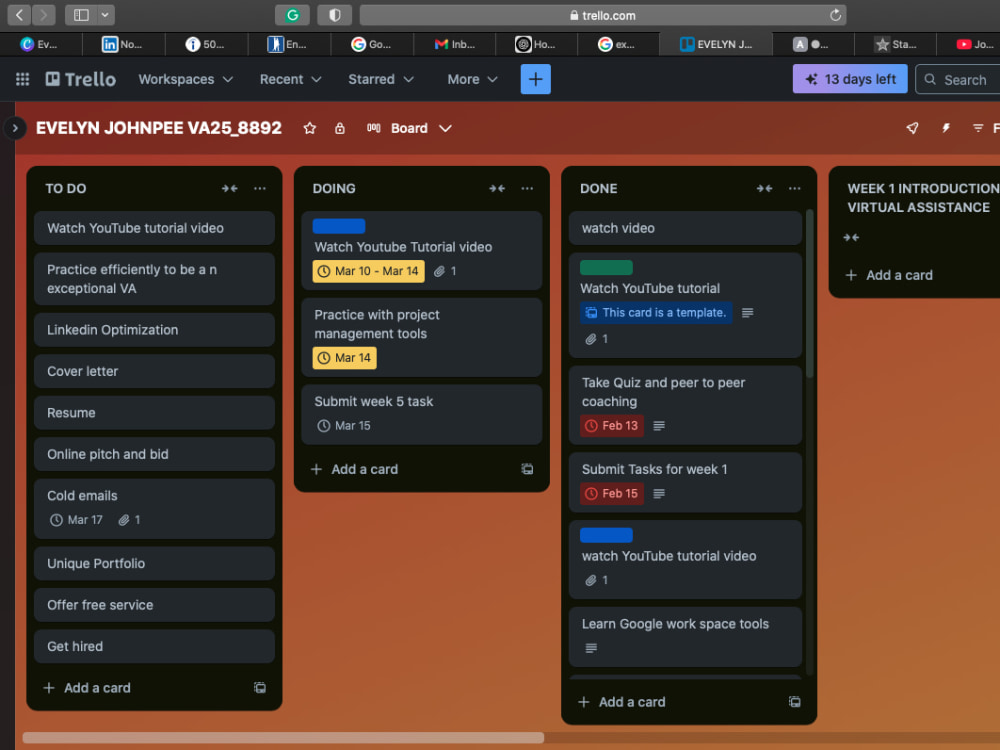The image size is (1000, 750).
Task: Toggle the browser sidebar button
Action: pos(81,15)
